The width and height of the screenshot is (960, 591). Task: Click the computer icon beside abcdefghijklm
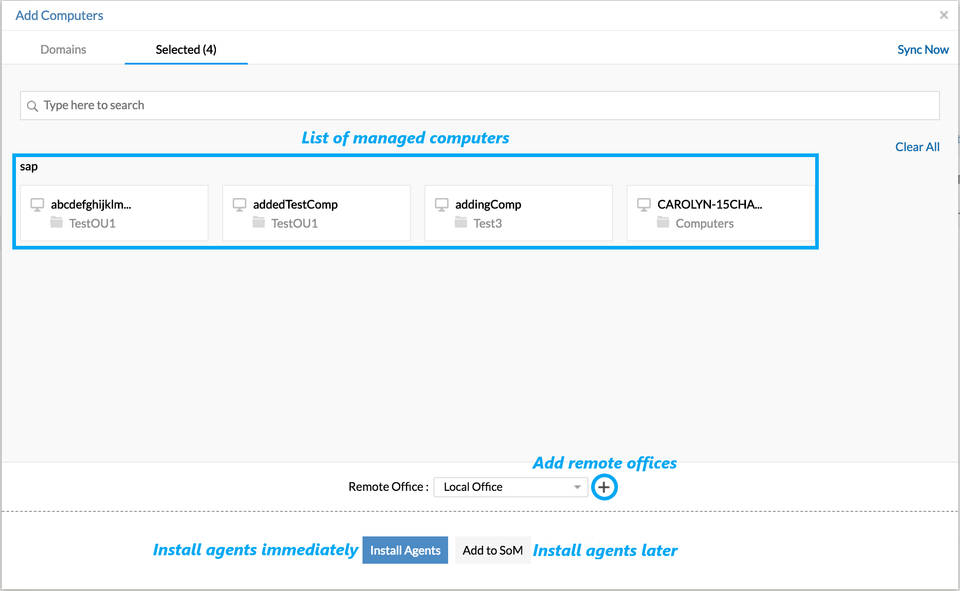[38, 204]
